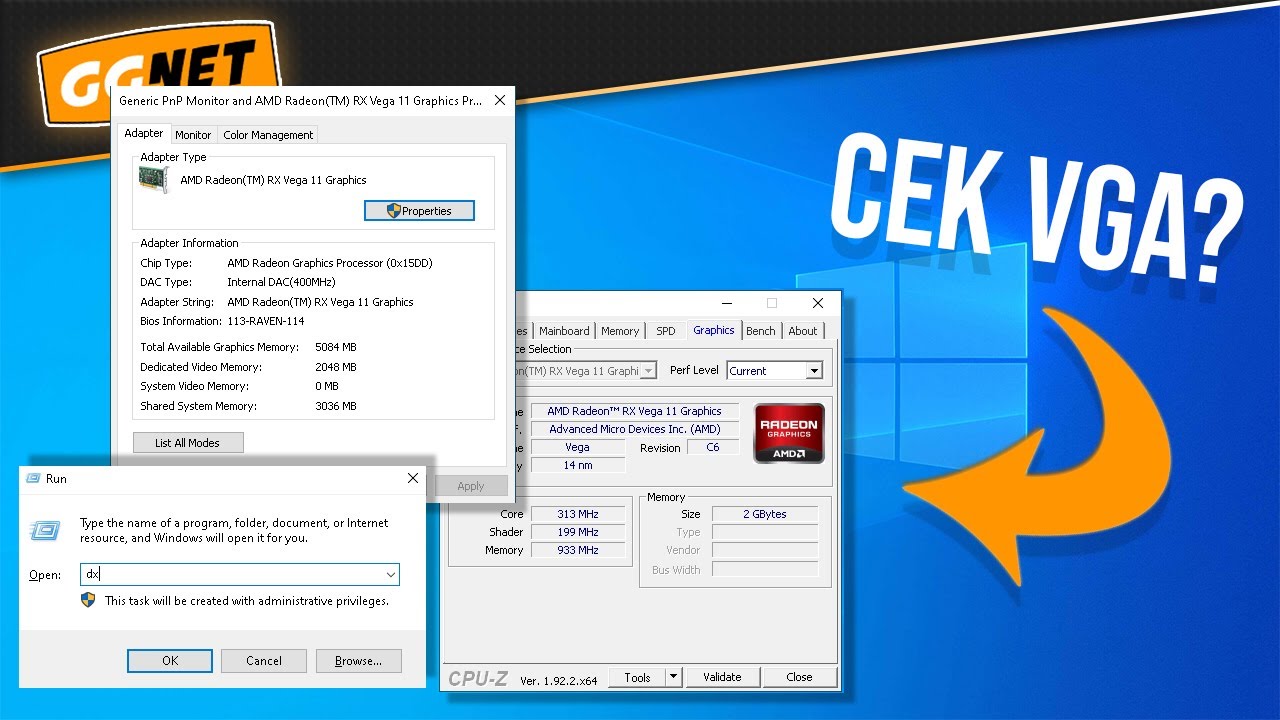The image size is (1280, 720).
Task: Click the Radeon Graphics logo in CPU-Z
Action: (x=789, y=433)
